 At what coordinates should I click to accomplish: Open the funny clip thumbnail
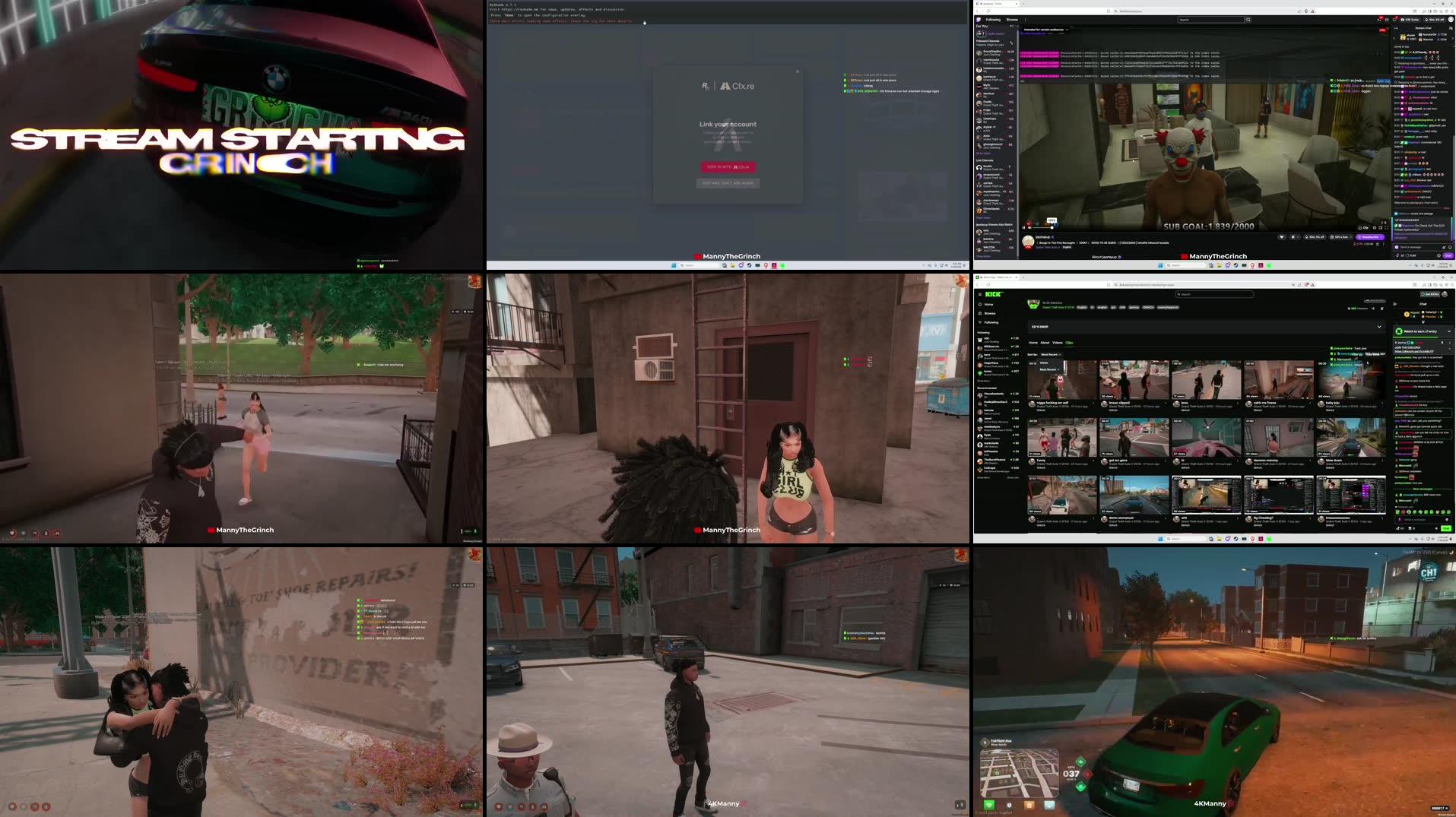click(x=1061, y=437)
